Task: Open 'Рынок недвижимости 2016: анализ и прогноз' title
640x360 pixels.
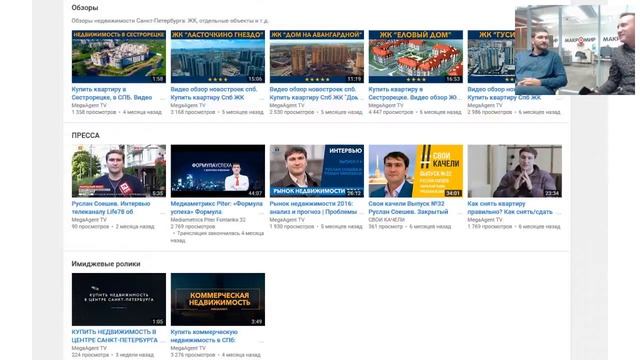Action: [313, 208]
